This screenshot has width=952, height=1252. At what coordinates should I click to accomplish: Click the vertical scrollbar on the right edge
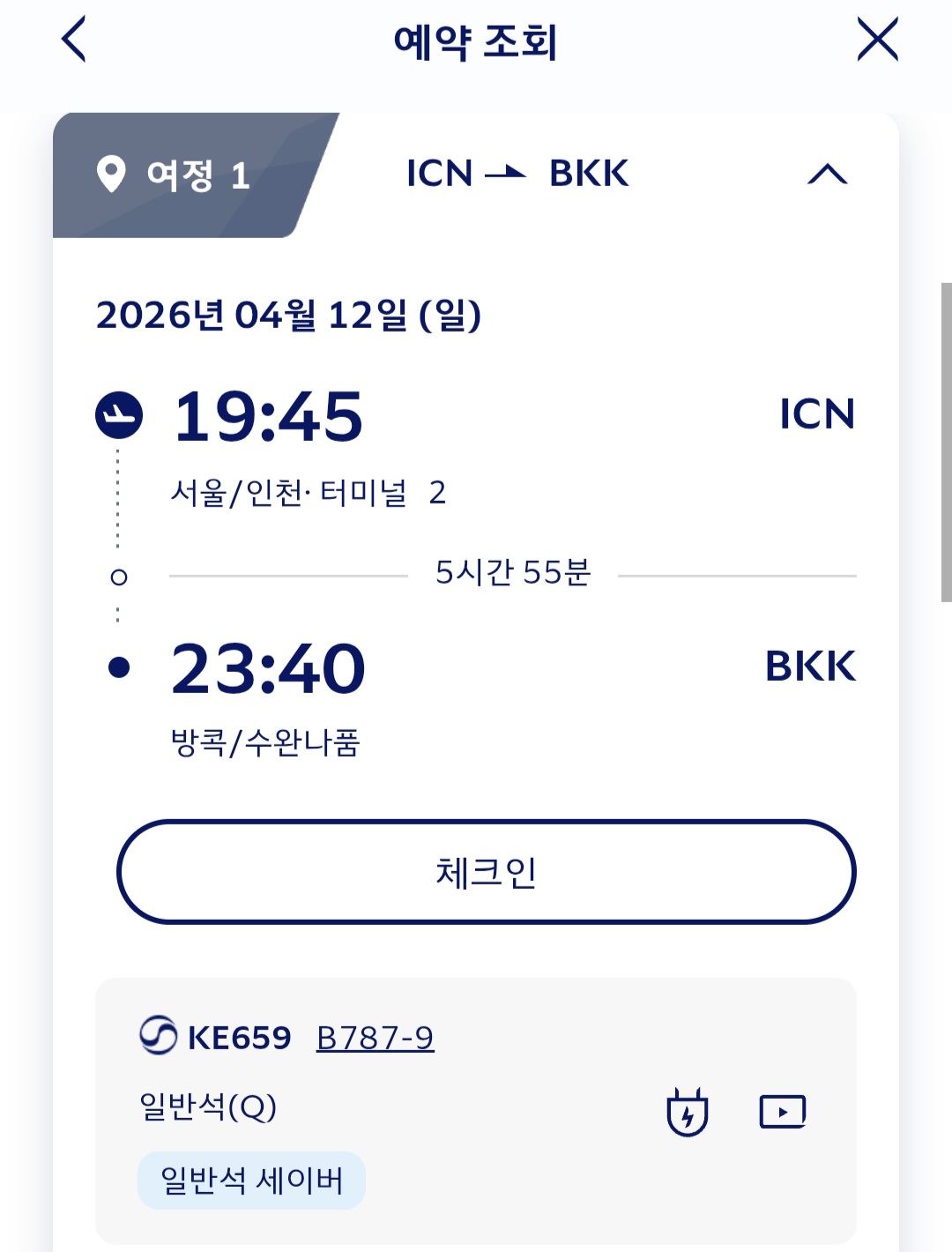(x=946, y=441)
